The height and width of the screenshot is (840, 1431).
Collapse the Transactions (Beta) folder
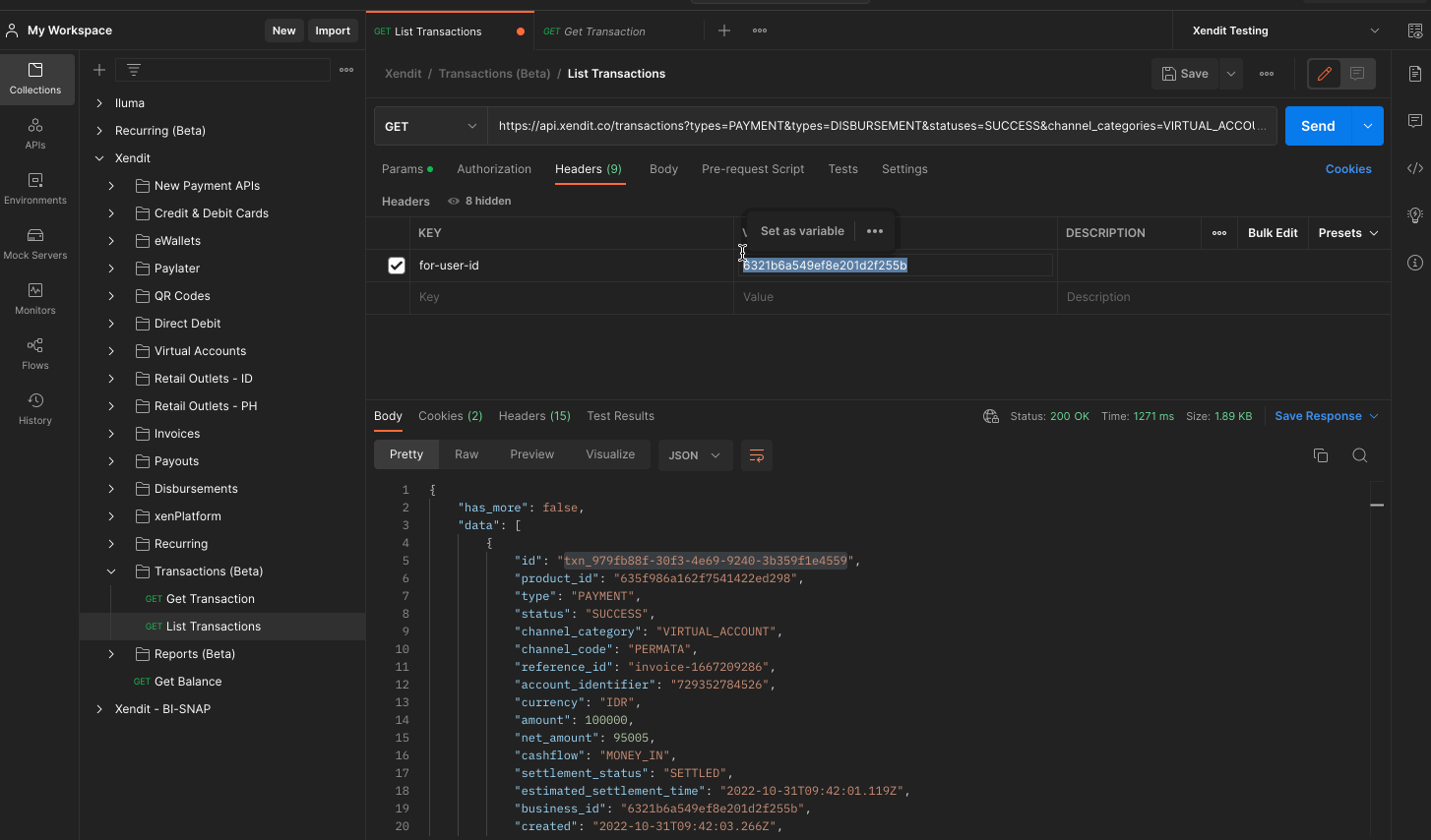[111, 571]
